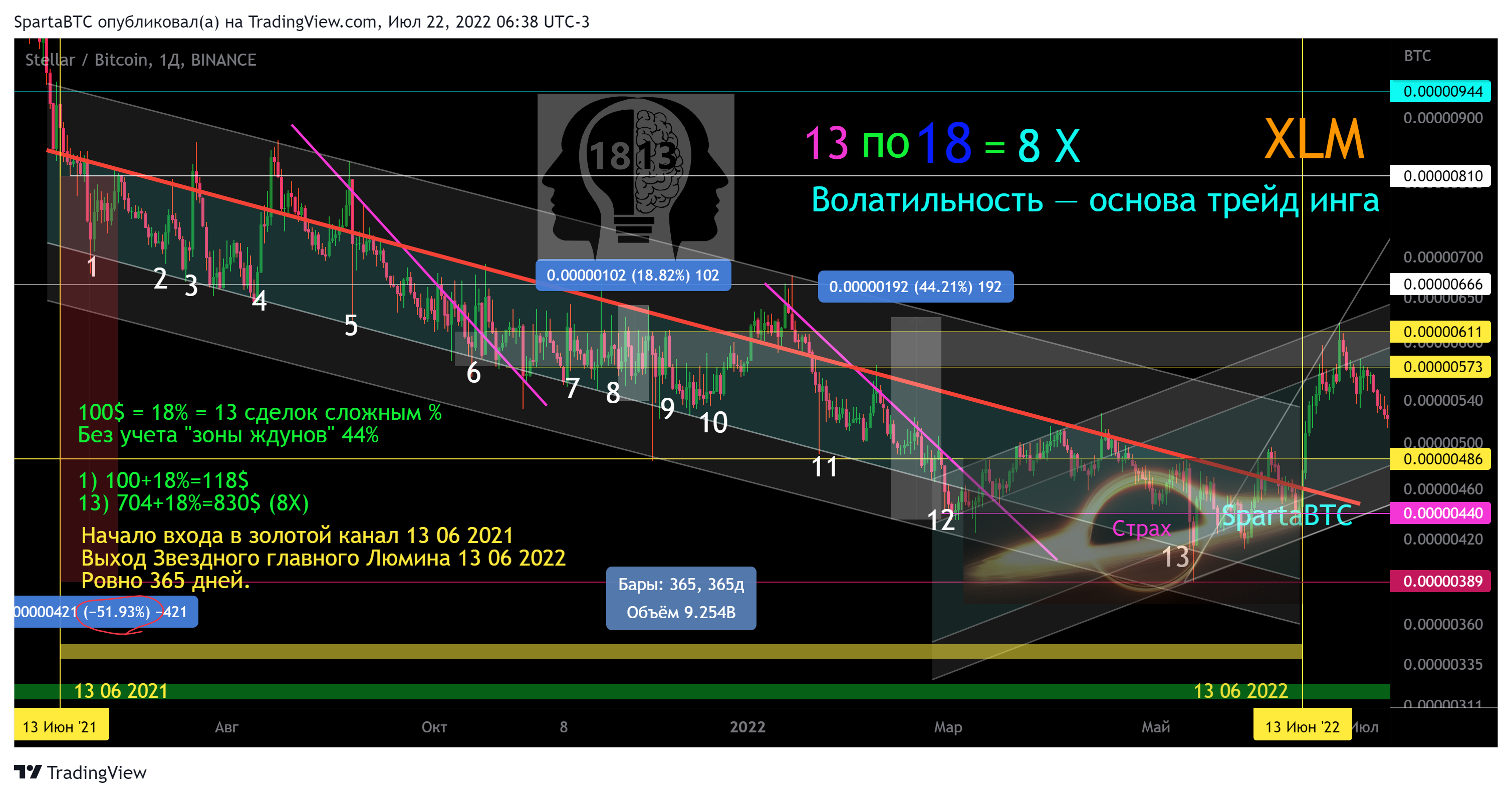1512x797 pixels.
Task: Click the SpartaBTC text on the chart
Action: tap(1287, 516)
